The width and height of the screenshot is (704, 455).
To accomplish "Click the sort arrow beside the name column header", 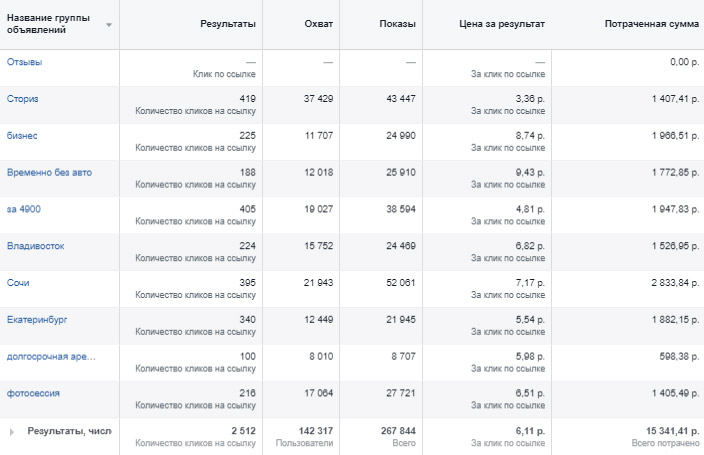I will 108,24.
